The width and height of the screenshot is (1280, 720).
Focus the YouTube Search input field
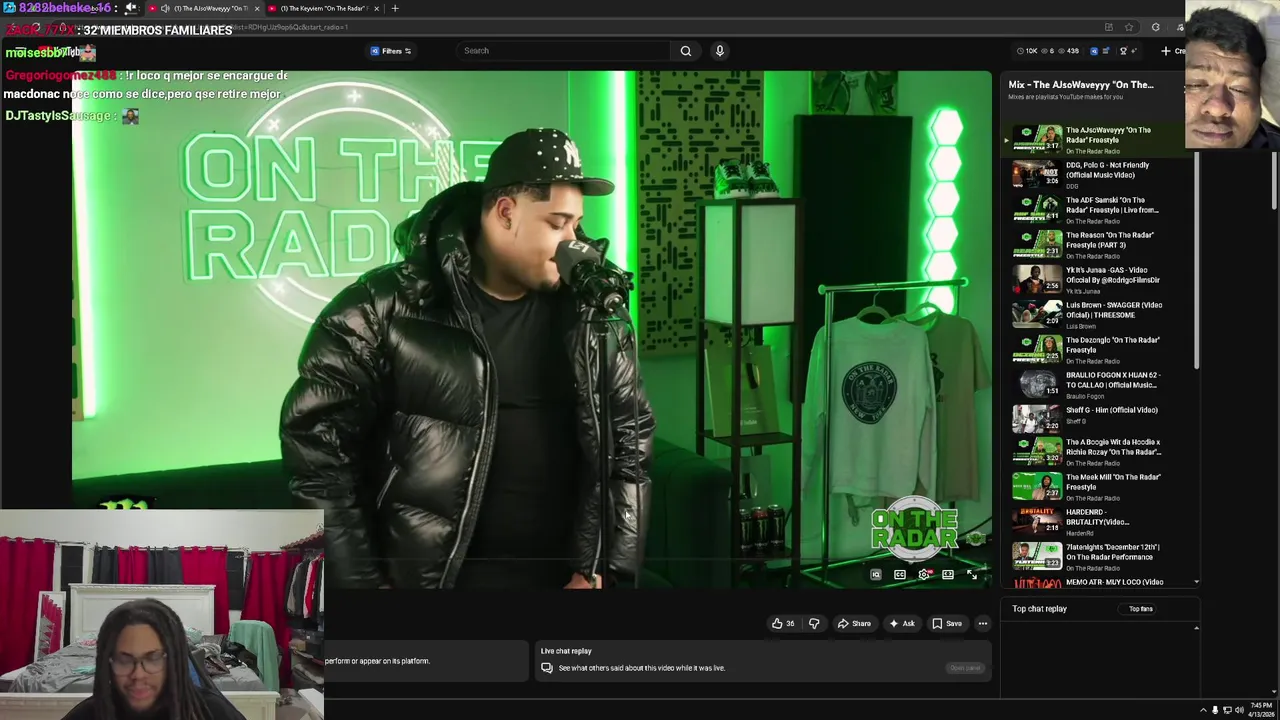565,51
